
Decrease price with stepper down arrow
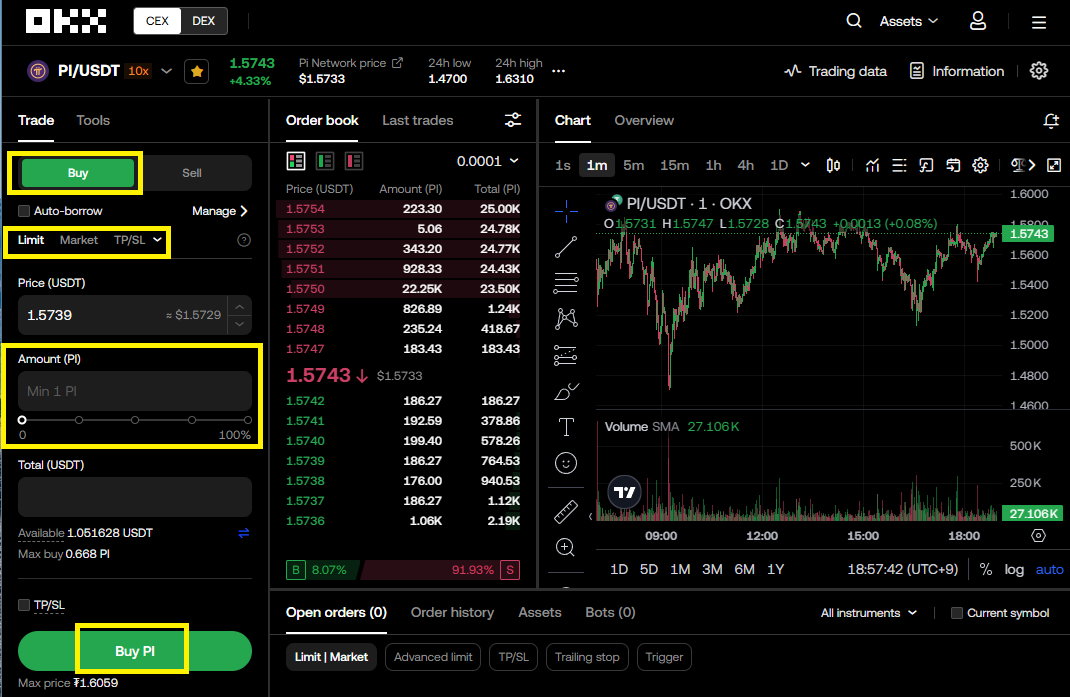[240, 324]
